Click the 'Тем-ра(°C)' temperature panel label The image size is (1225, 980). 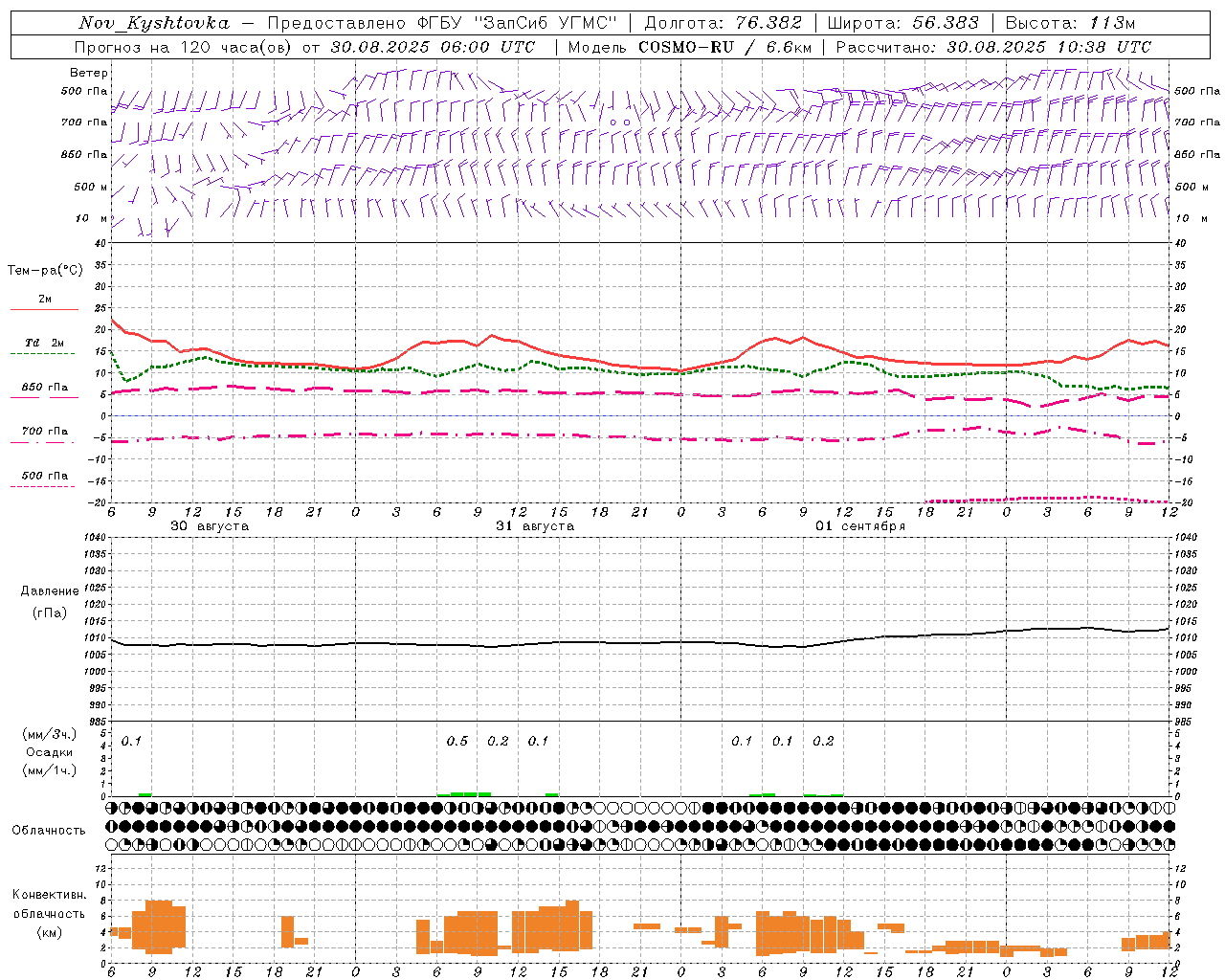click(45, 271)
